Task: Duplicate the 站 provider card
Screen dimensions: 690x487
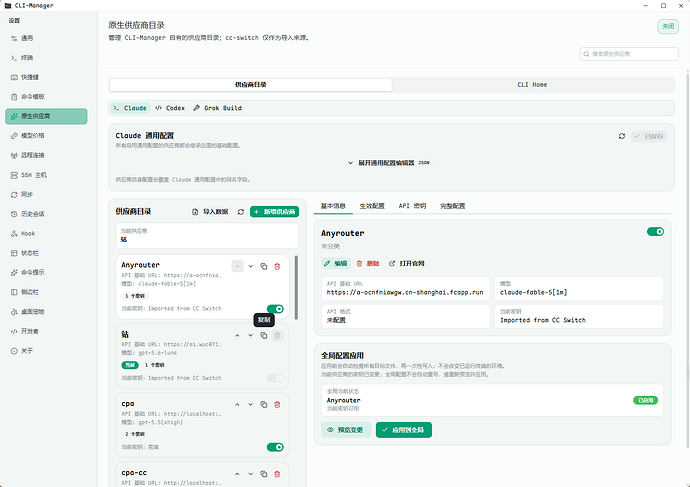Action: (x=264, y=336)
